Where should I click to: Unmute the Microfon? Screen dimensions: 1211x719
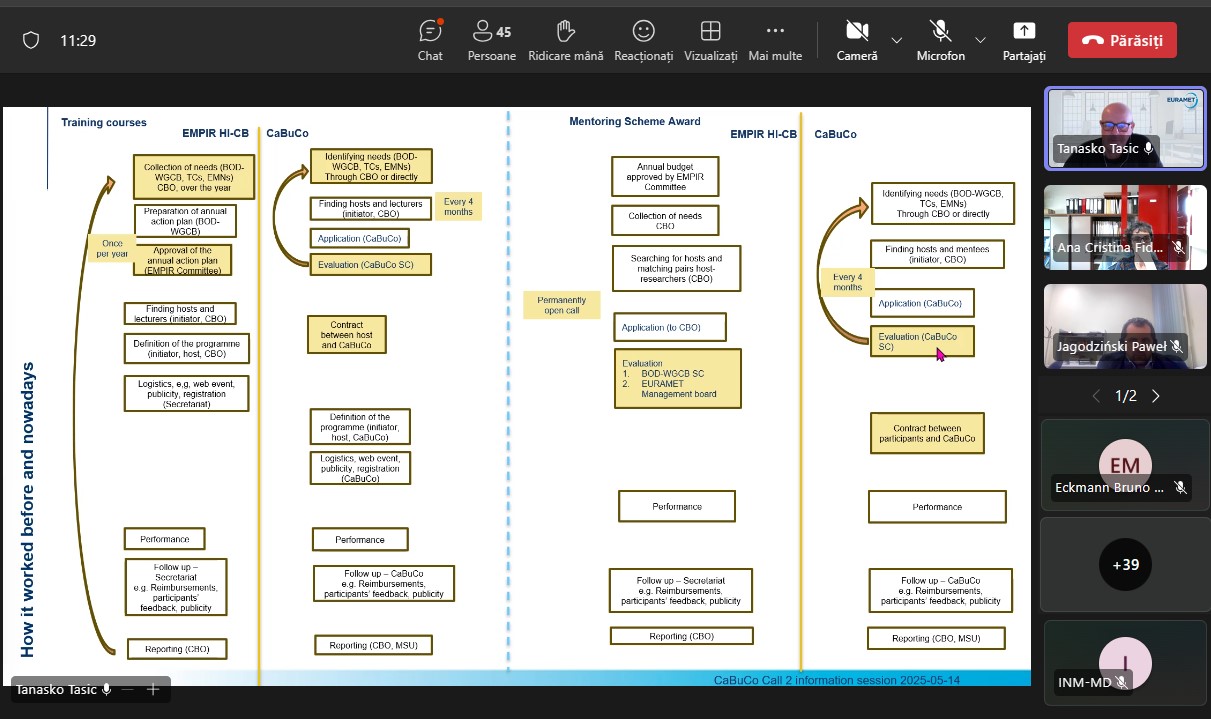point(940,40)
